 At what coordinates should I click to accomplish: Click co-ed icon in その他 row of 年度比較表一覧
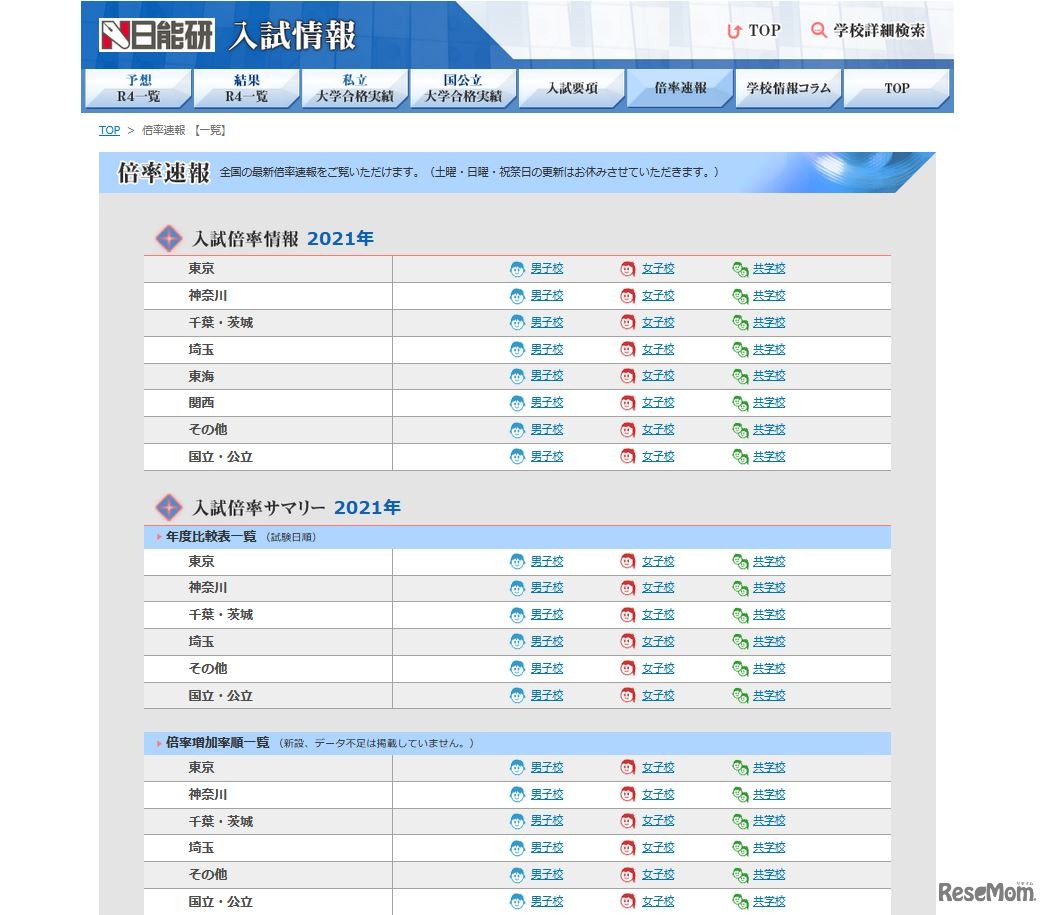(740, 668)
